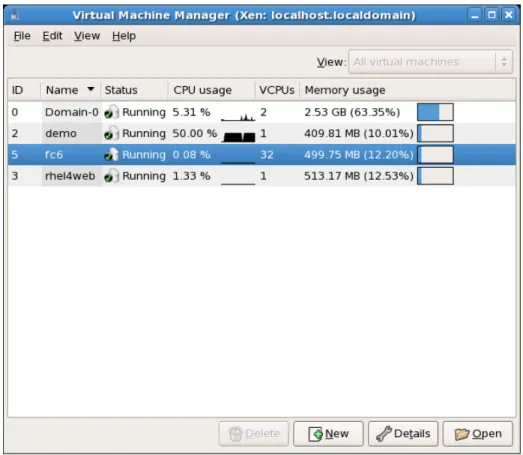Click the VCPUs value 2 for Domain-0
The image size is (523, 455).
[264, 112]
